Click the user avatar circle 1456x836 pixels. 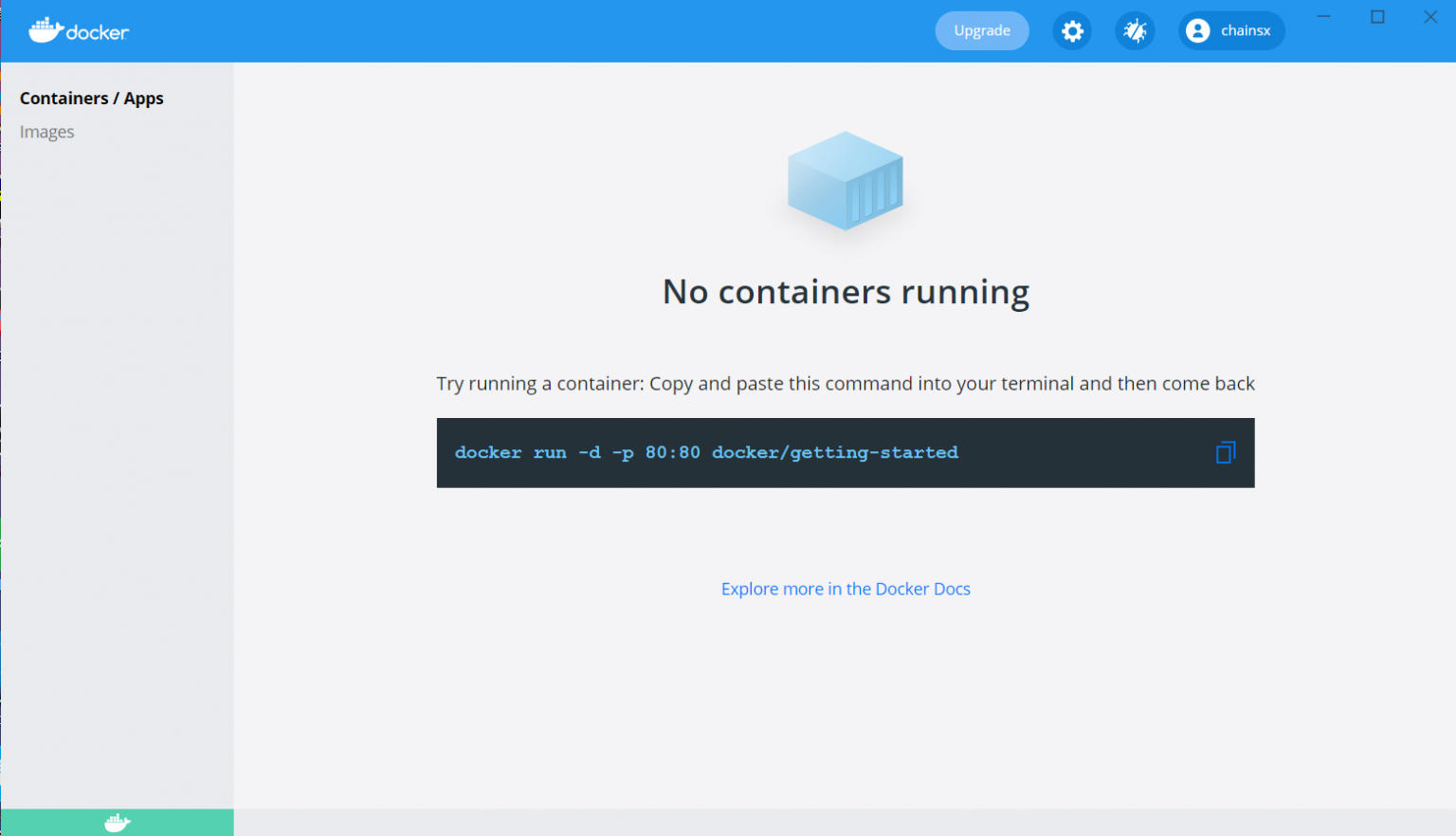1197,30
